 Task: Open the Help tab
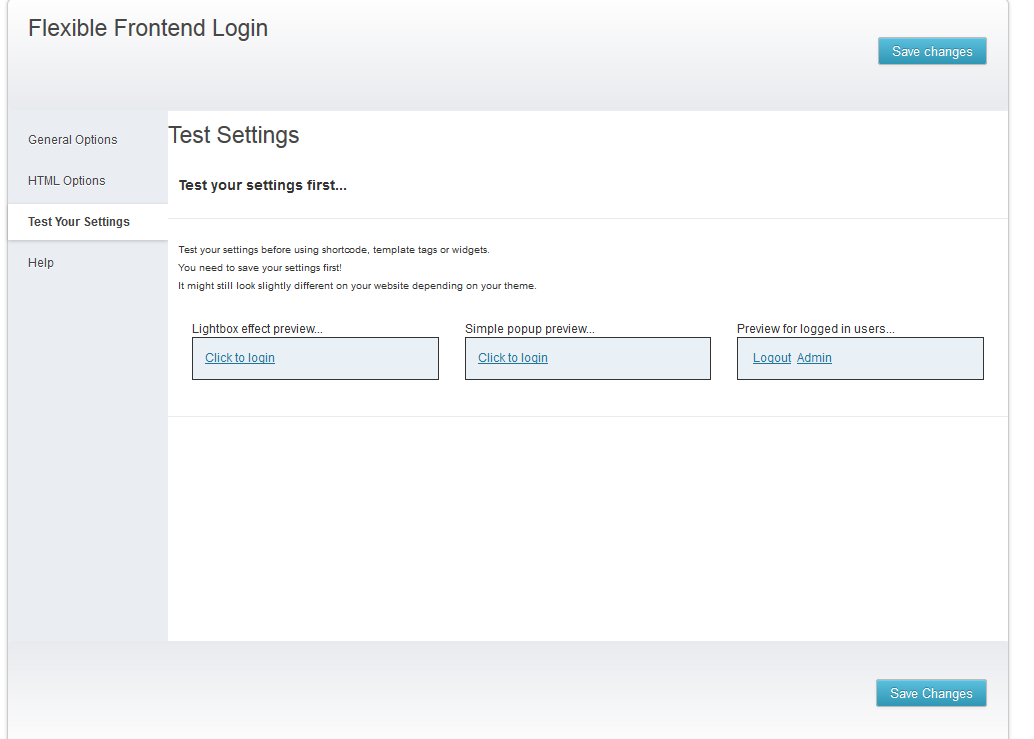[41, 262]
